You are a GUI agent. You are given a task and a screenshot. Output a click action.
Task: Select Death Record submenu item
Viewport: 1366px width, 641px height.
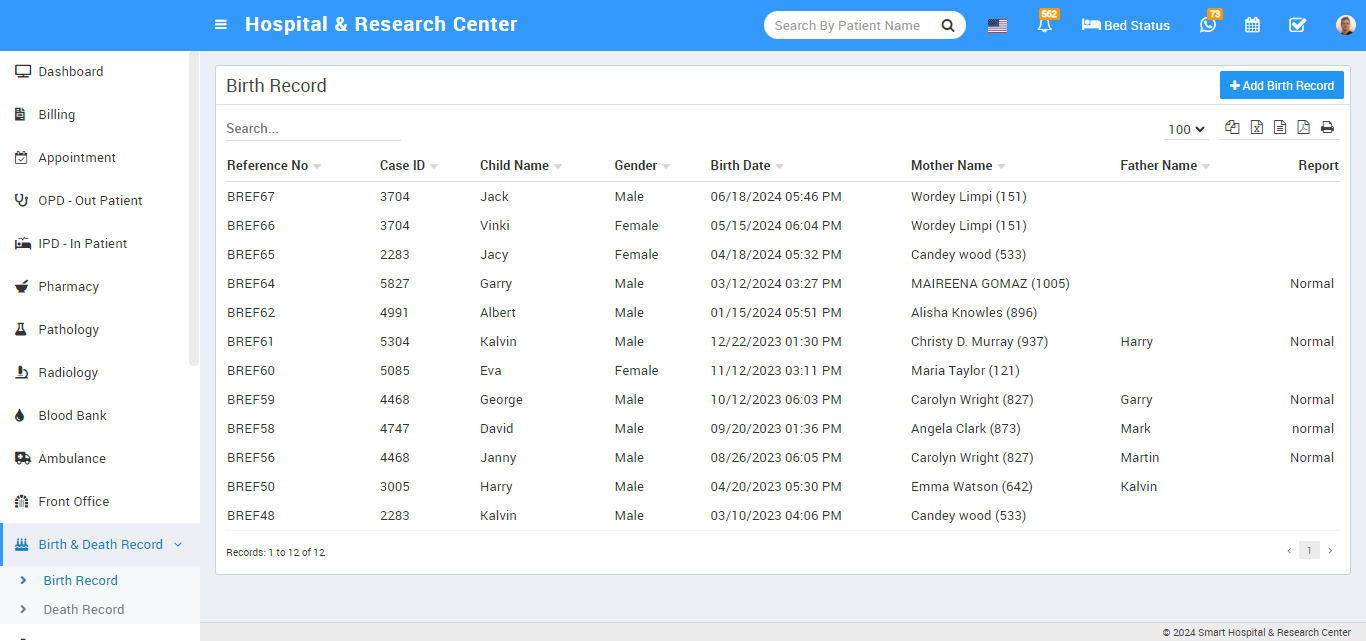click(84, 610)
